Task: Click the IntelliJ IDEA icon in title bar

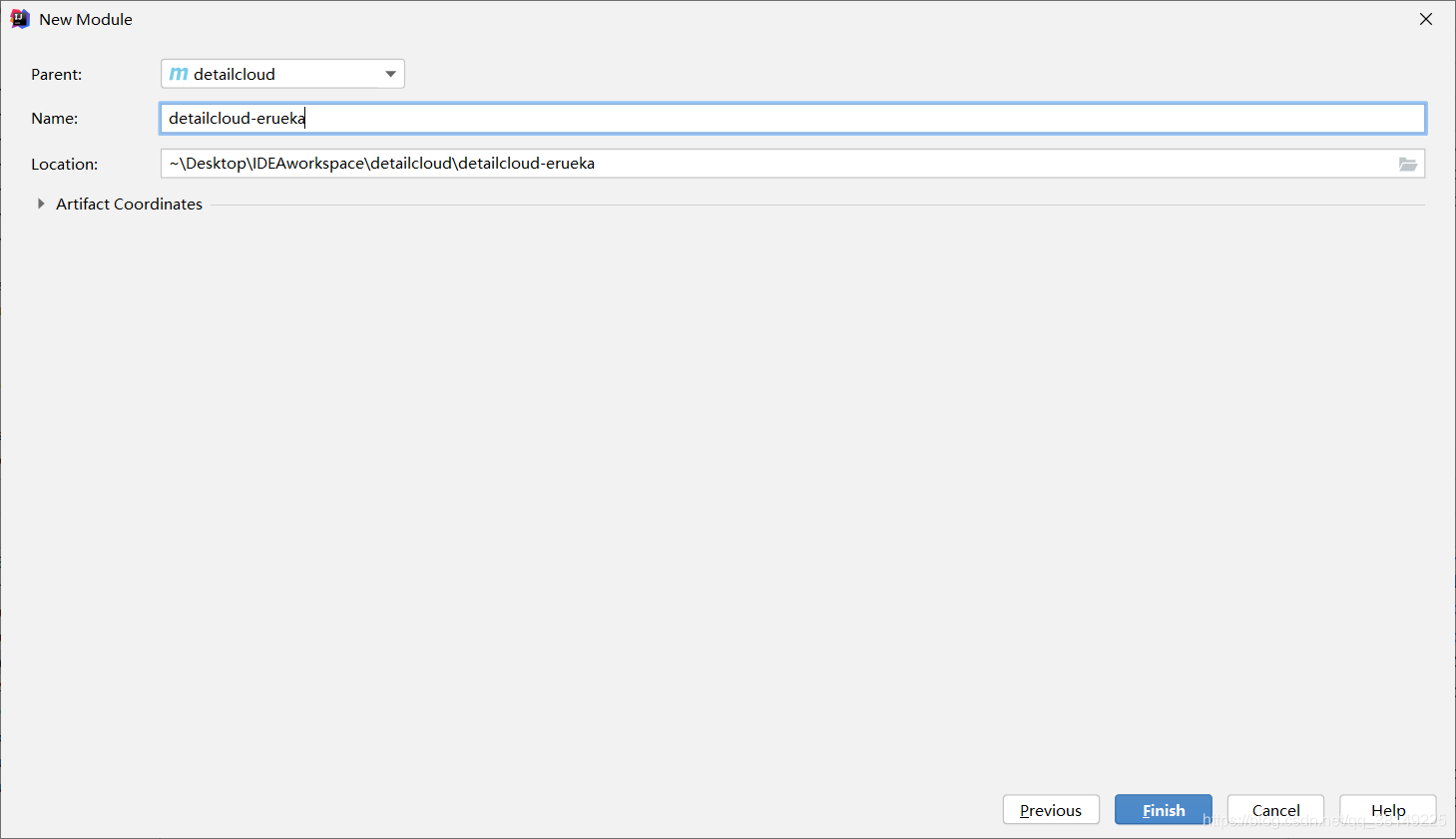Action: (x=20, y=19)
